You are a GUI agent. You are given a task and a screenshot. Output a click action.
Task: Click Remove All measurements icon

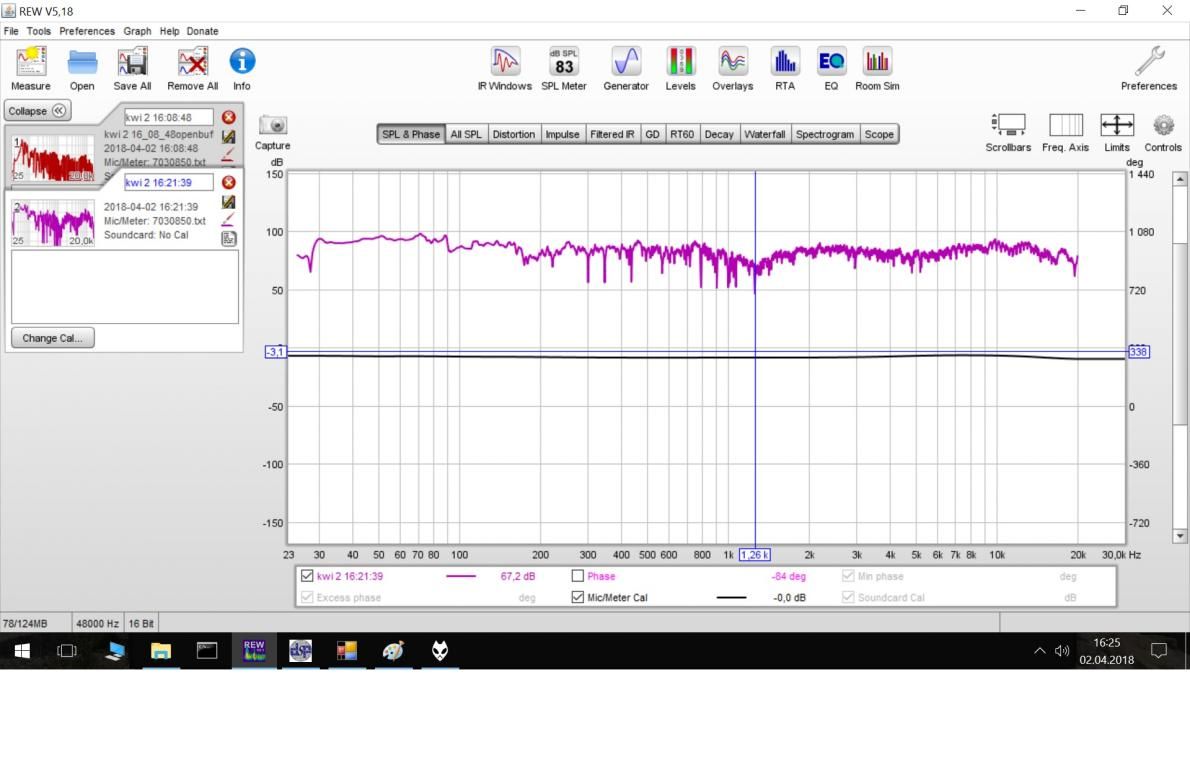192,68
